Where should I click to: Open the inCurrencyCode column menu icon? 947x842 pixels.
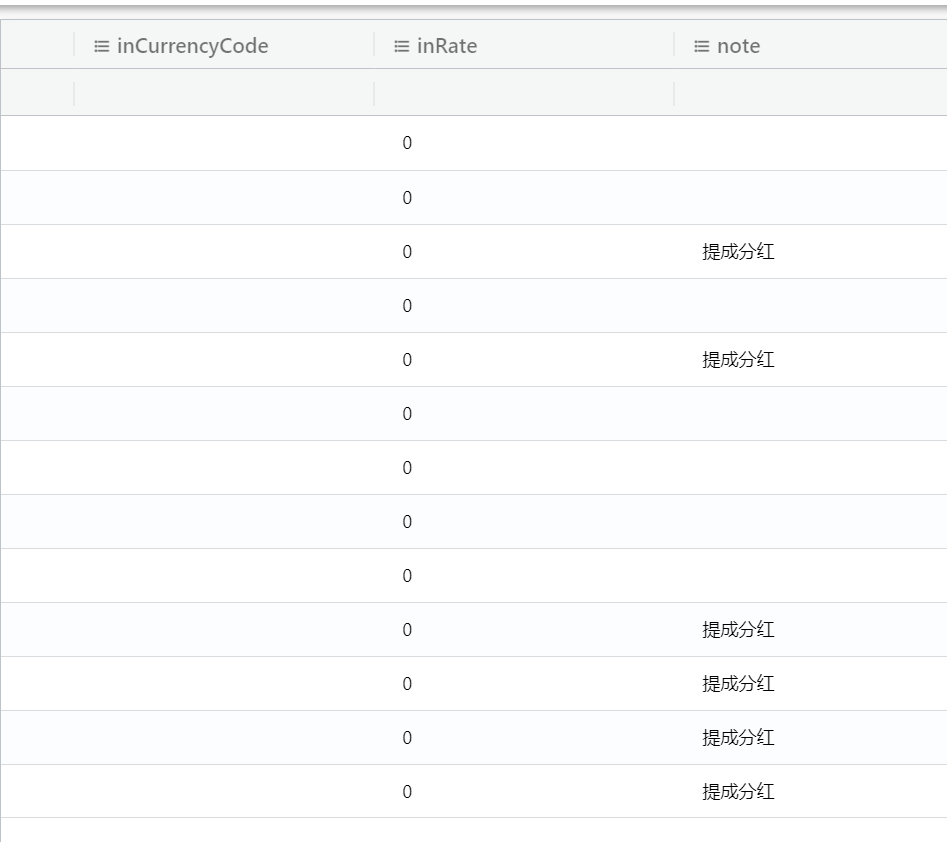(x=101, y=46)
